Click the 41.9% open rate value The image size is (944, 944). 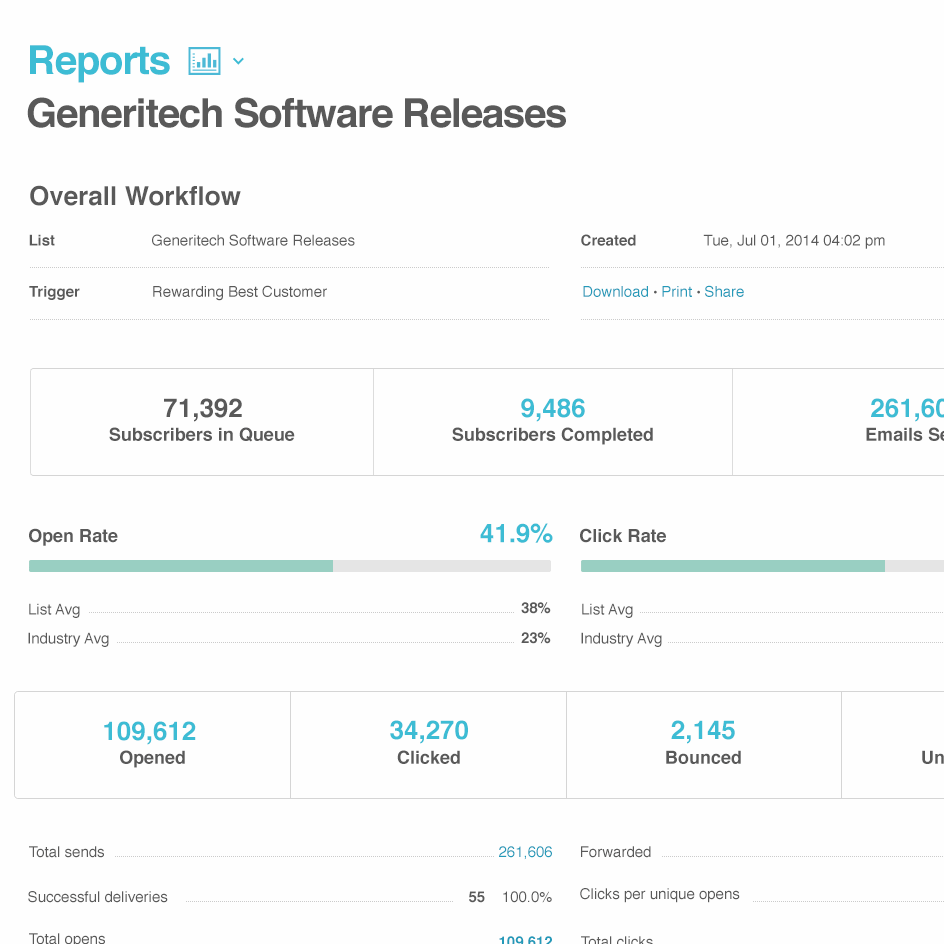point(516,534)
